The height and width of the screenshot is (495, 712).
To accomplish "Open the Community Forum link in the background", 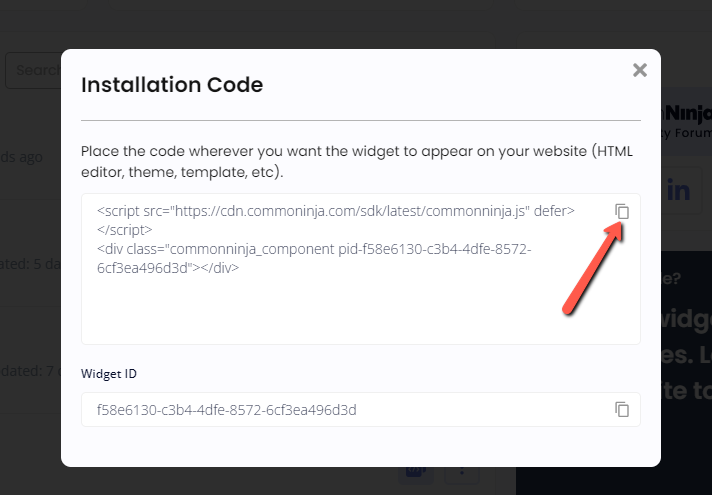I will click(x=687, y=133).
